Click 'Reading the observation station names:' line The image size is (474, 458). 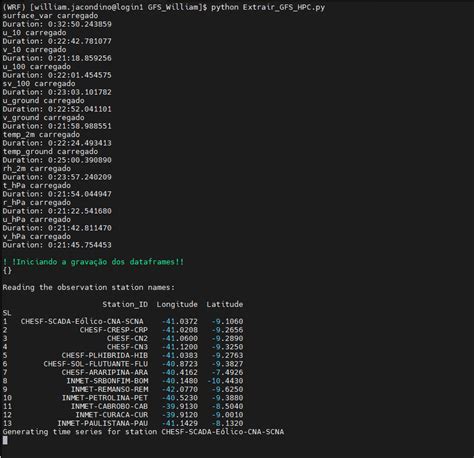[x=88, y=288]
